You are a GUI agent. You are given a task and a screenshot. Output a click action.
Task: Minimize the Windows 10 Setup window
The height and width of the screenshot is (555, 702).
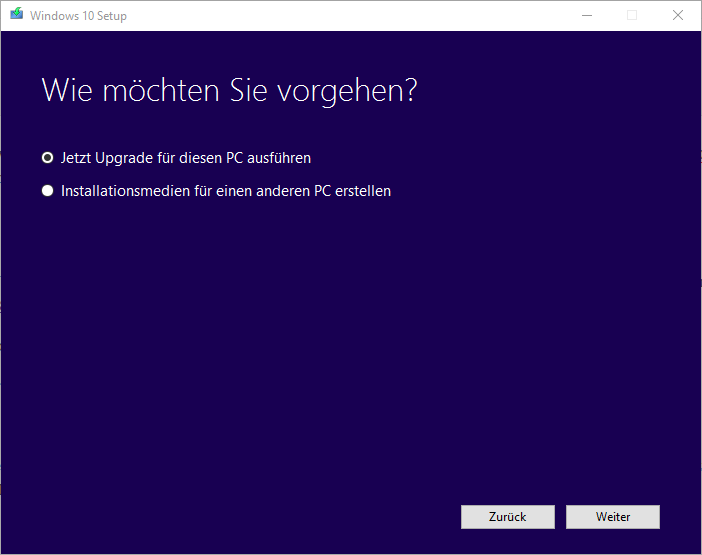point(587,16)
